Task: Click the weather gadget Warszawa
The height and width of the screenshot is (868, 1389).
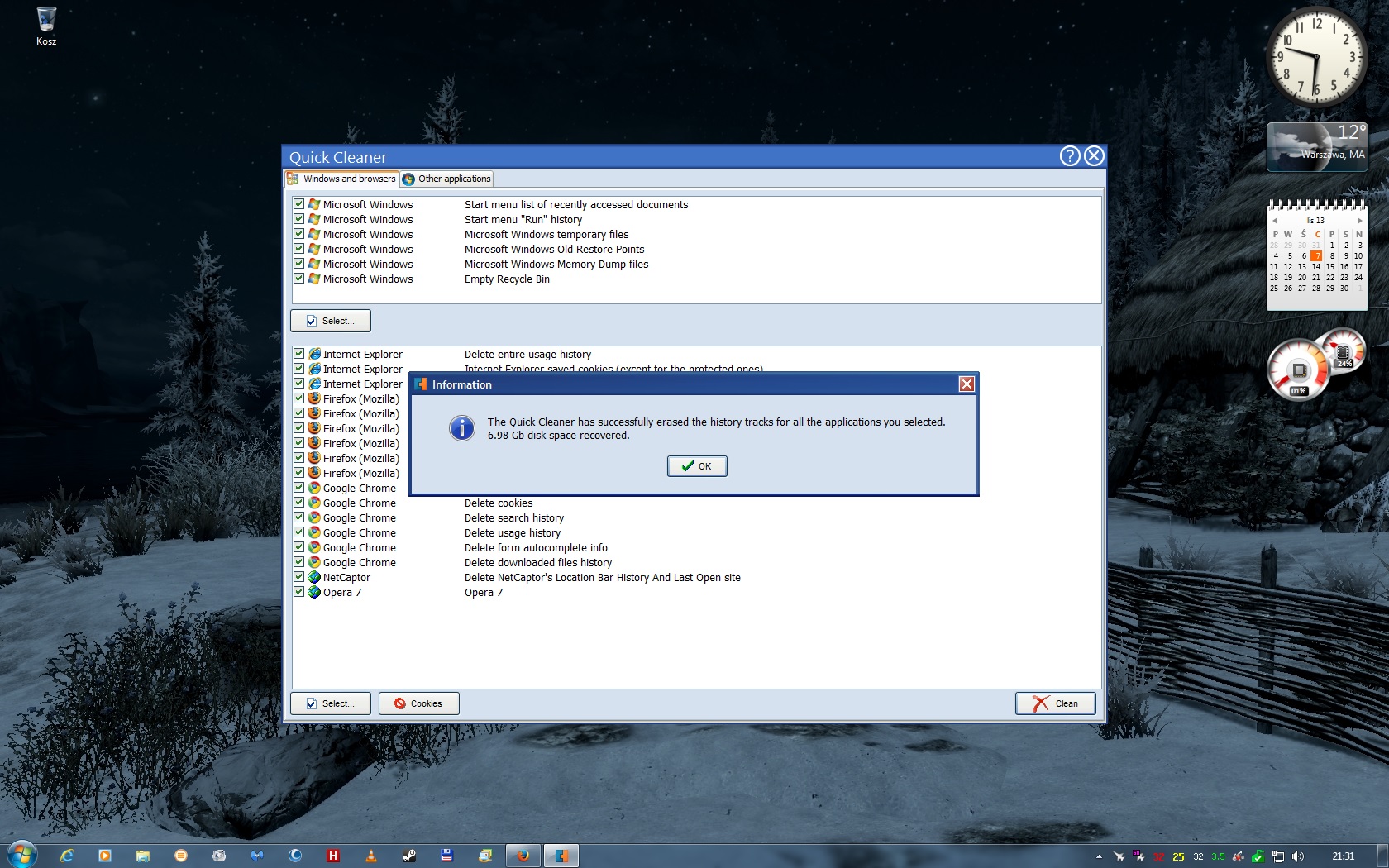Action: pyautogui.click(x=1317, y=147)
